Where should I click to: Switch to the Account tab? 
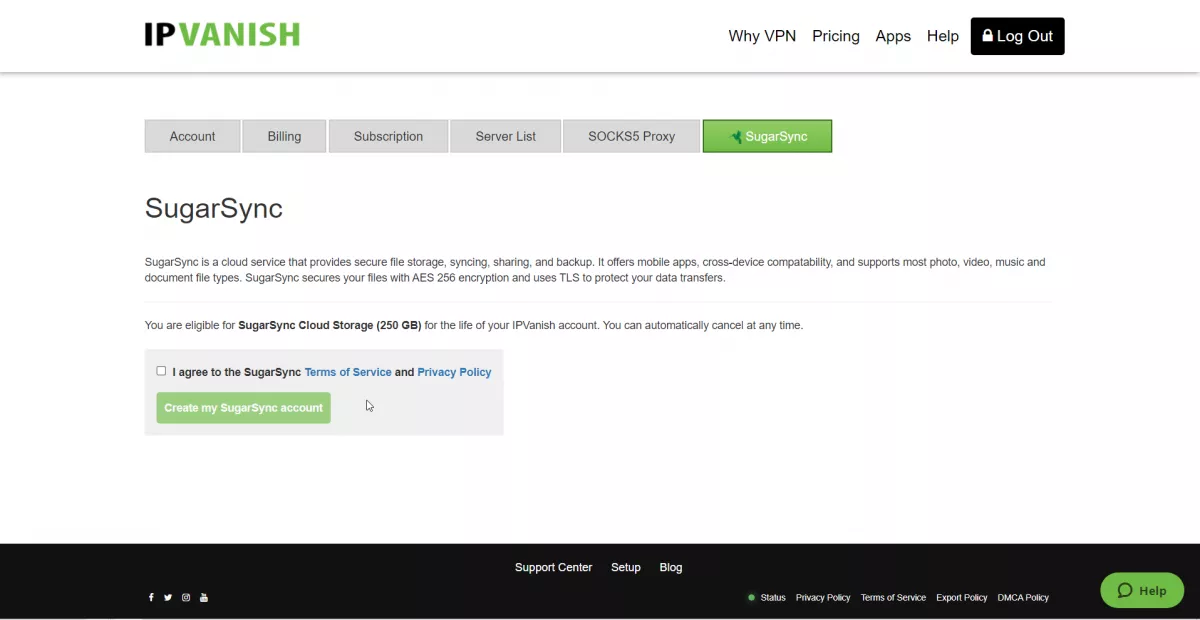tap(192, 136)
